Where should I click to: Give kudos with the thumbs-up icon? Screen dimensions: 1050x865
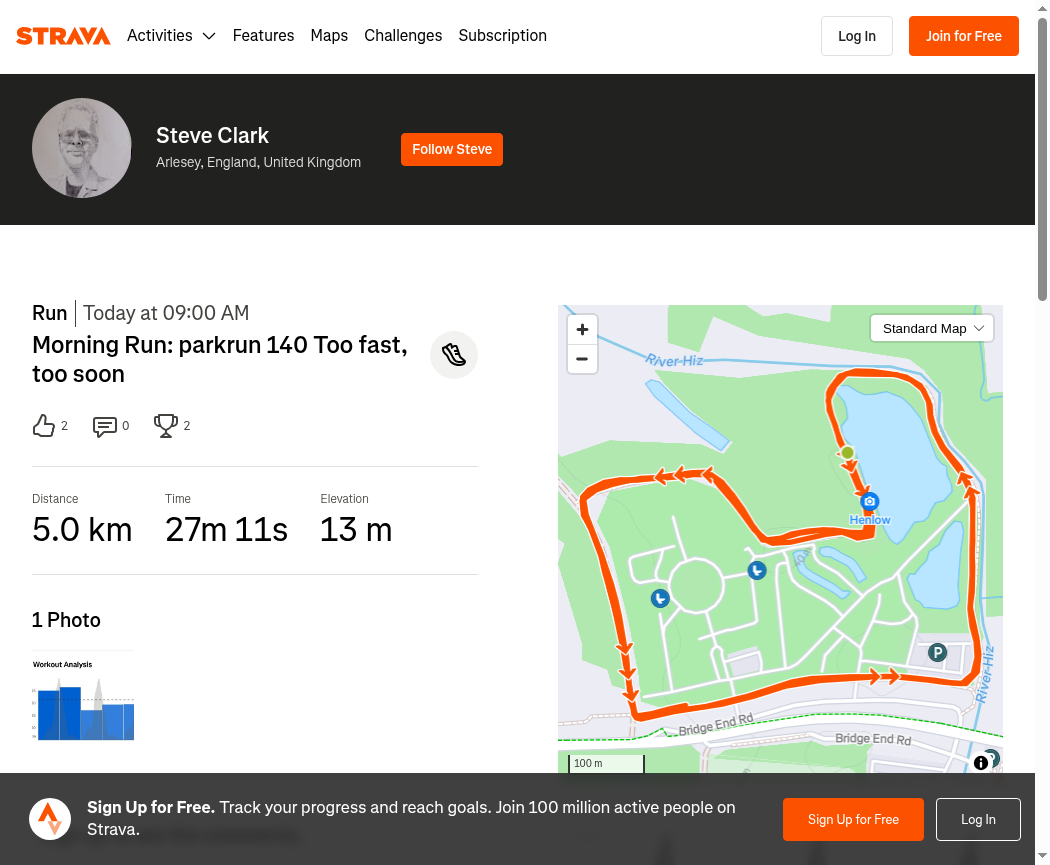(x=44, y=426)
